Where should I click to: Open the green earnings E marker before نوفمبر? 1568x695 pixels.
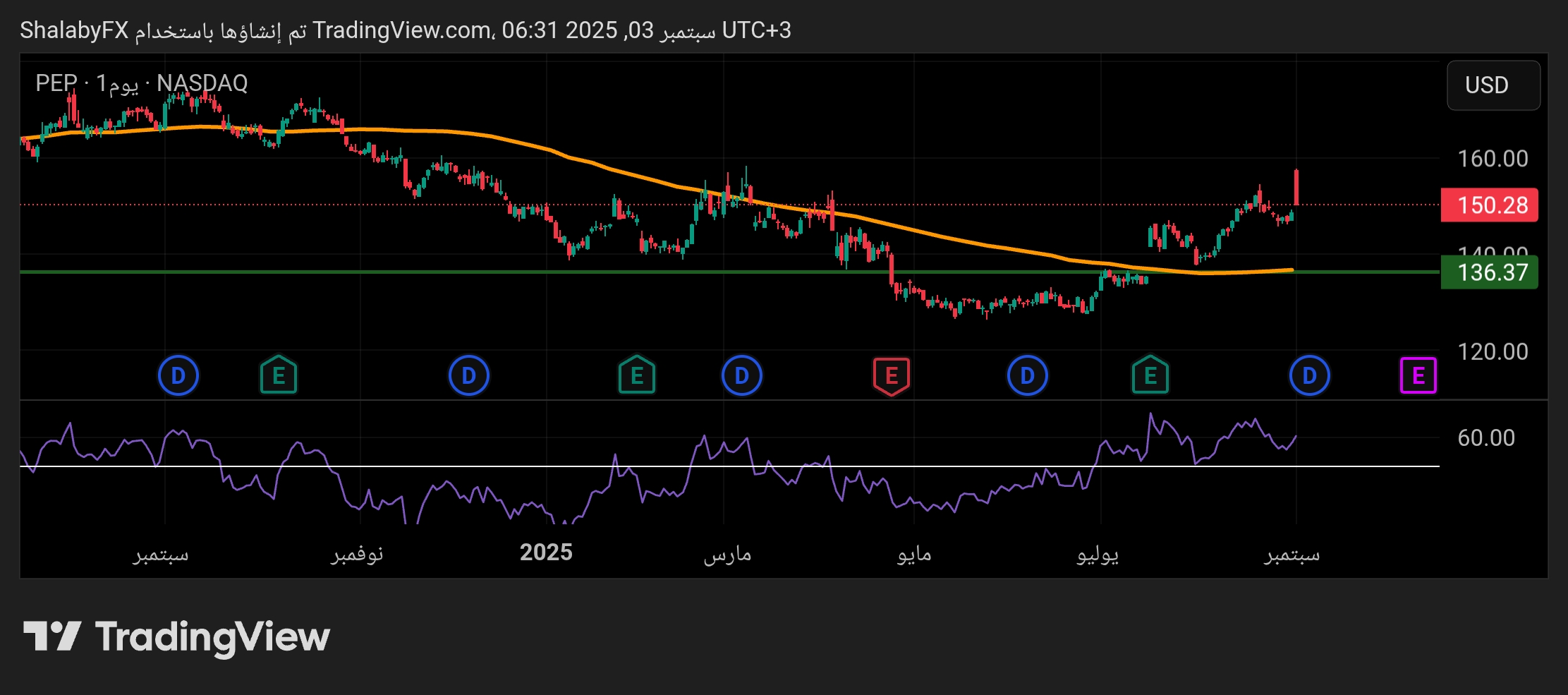coord(279,375)
